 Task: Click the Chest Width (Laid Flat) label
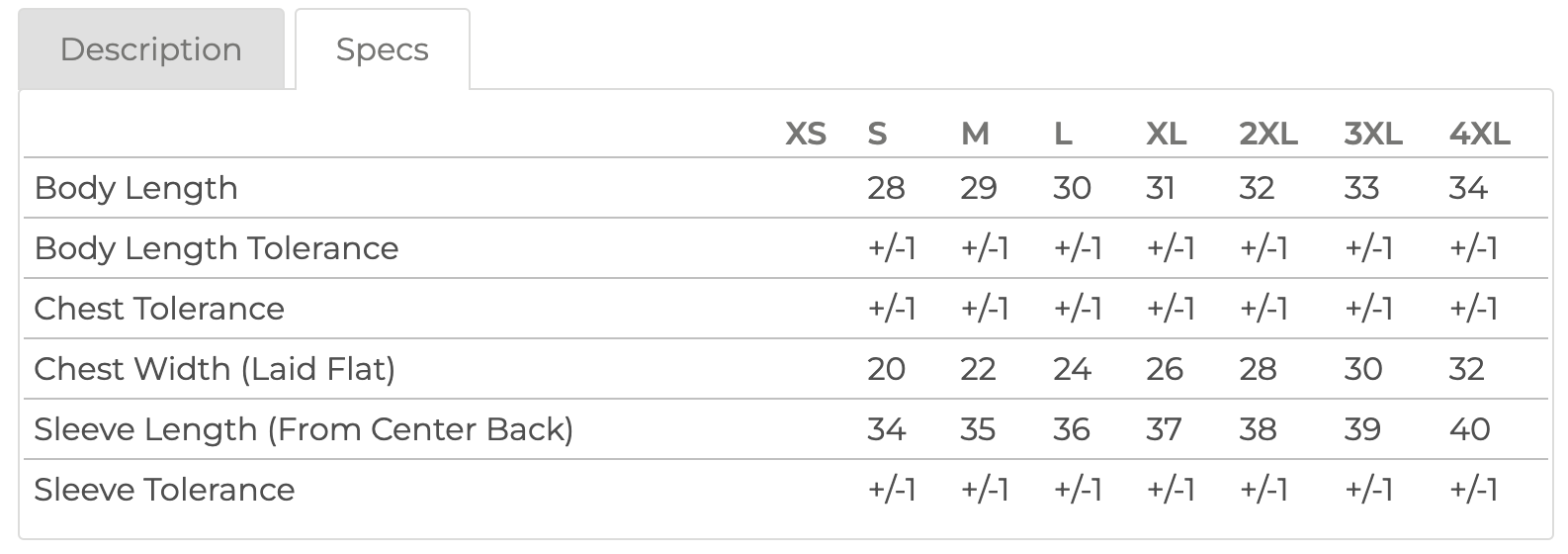pyautogui.click(x=215, y=369)
